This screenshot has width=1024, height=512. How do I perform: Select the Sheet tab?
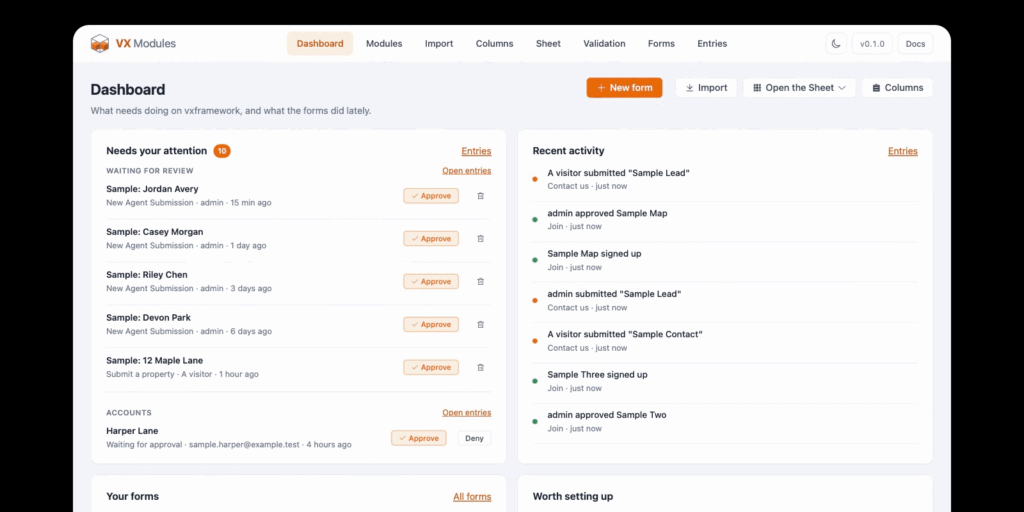click(549, 44)
